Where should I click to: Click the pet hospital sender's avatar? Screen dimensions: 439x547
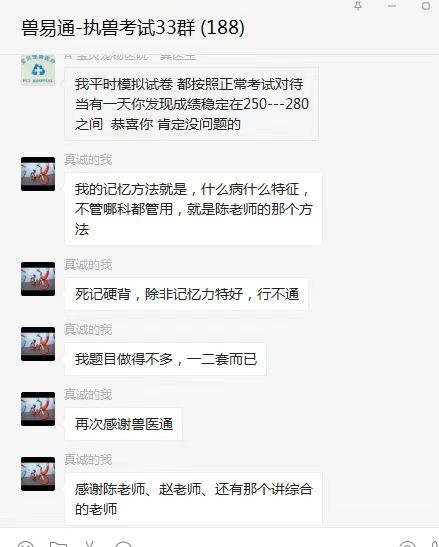38,70
